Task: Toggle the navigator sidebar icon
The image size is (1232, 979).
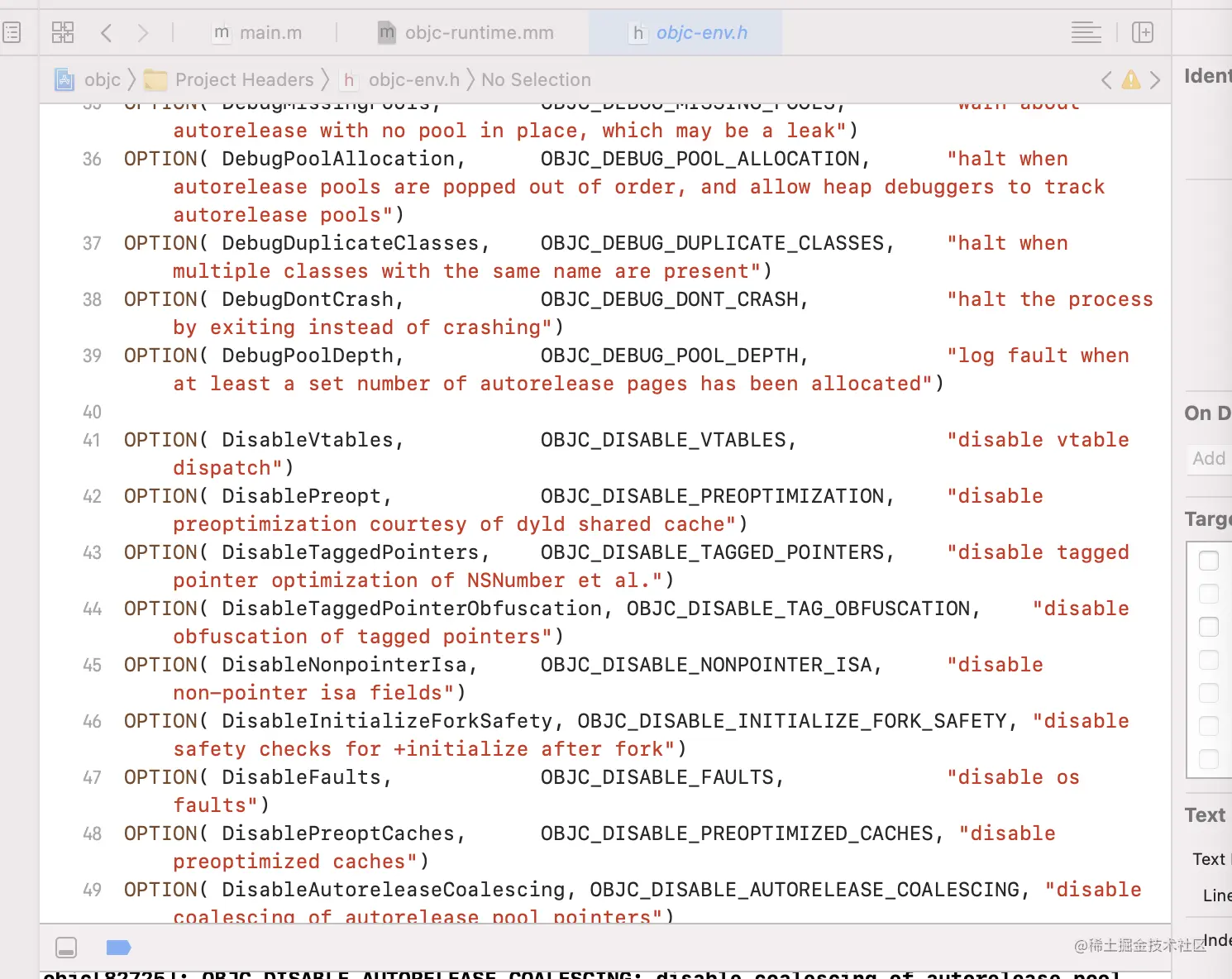Action: (12, 33)
